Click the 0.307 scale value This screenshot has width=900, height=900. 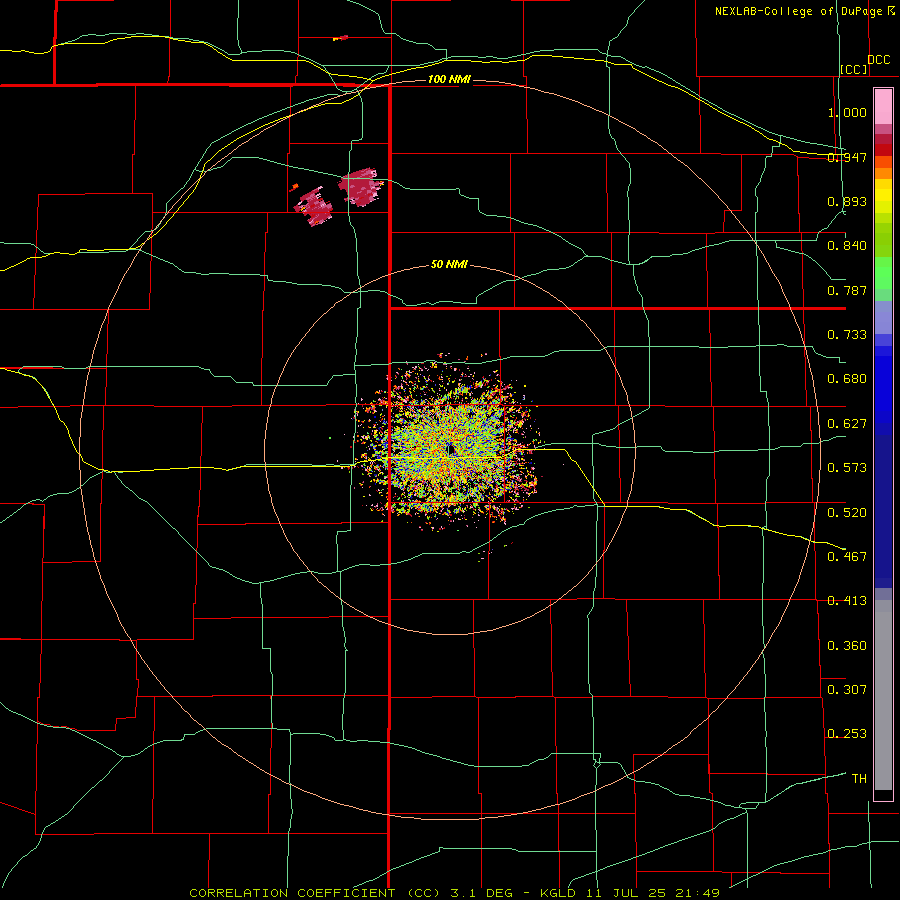click(x=847, y=689)
